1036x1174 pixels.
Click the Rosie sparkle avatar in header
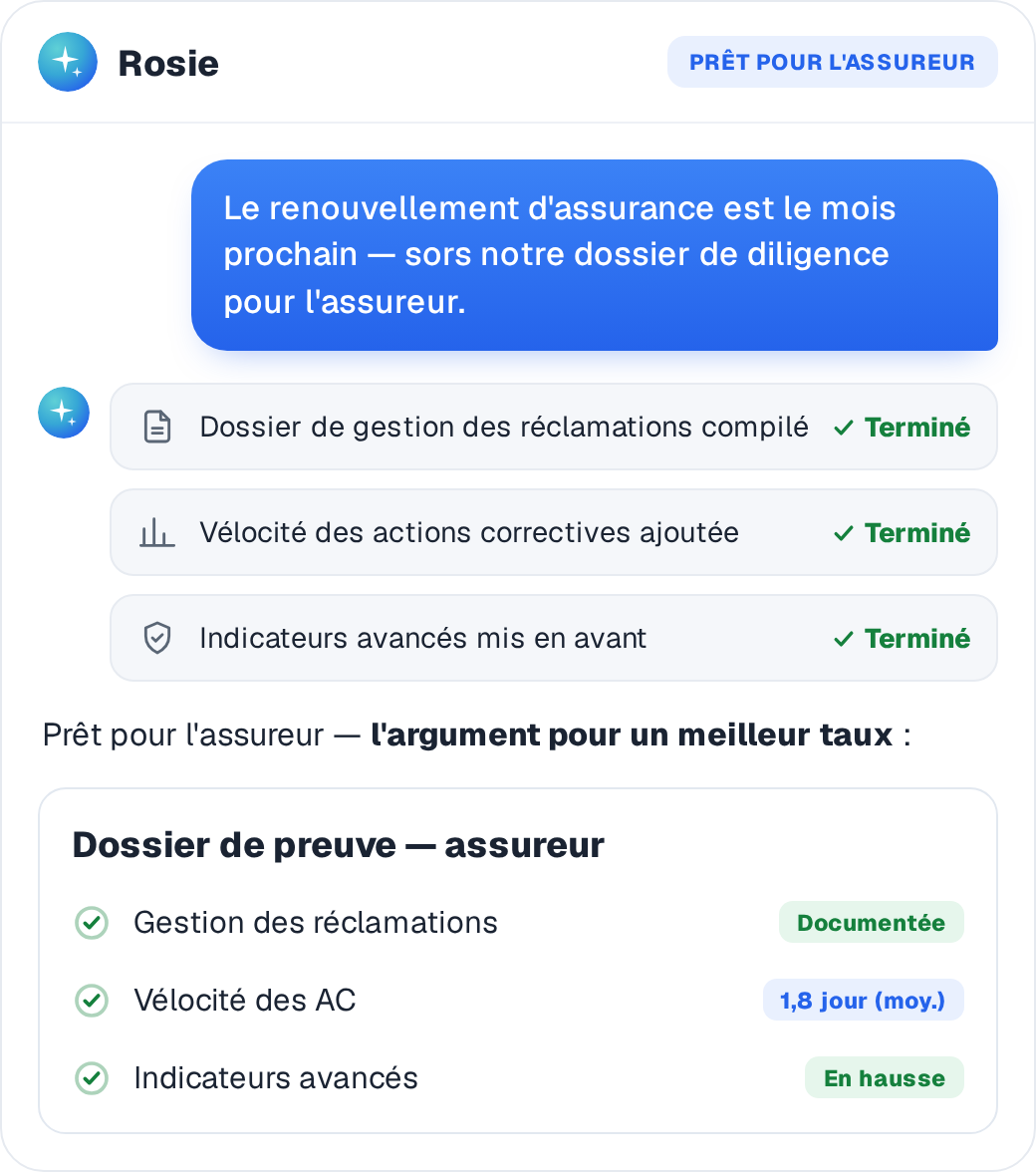[68, 62]
